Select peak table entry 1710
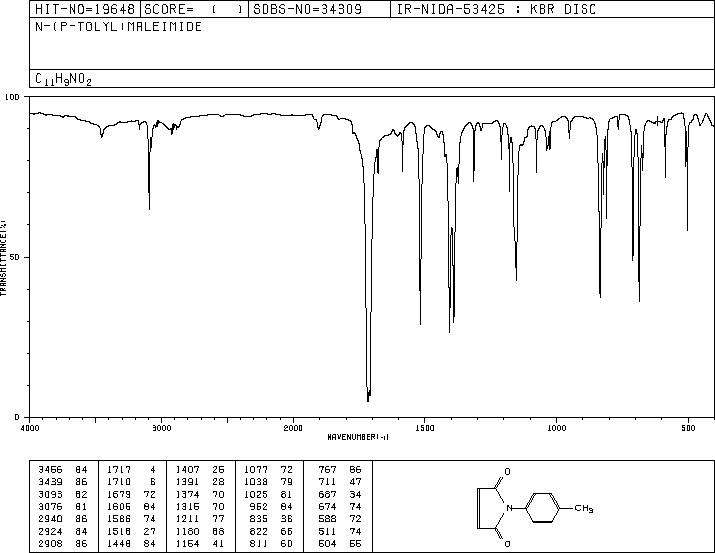This screenshot has height=553, width=715. coord(119,482)
